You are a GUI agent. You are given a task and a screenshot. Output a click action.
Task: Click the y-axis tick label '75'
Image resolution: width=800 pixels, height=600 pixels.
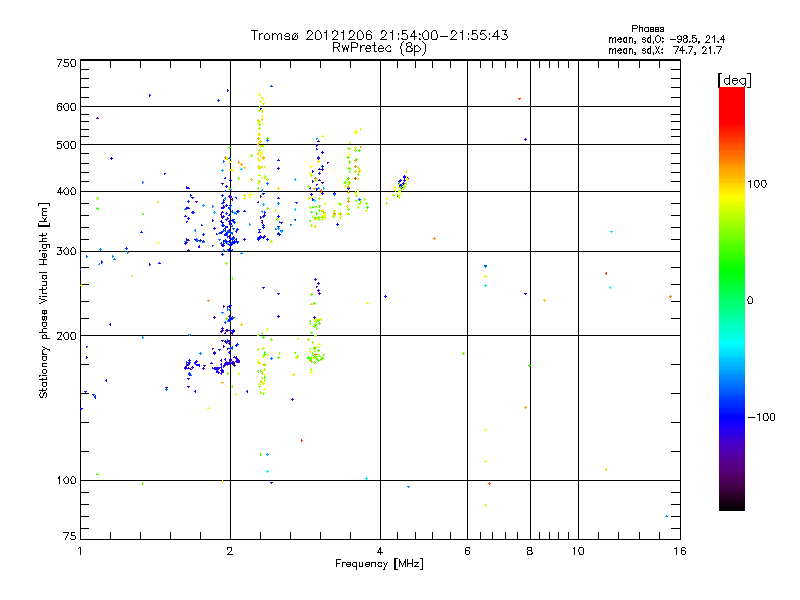point(70,536)
